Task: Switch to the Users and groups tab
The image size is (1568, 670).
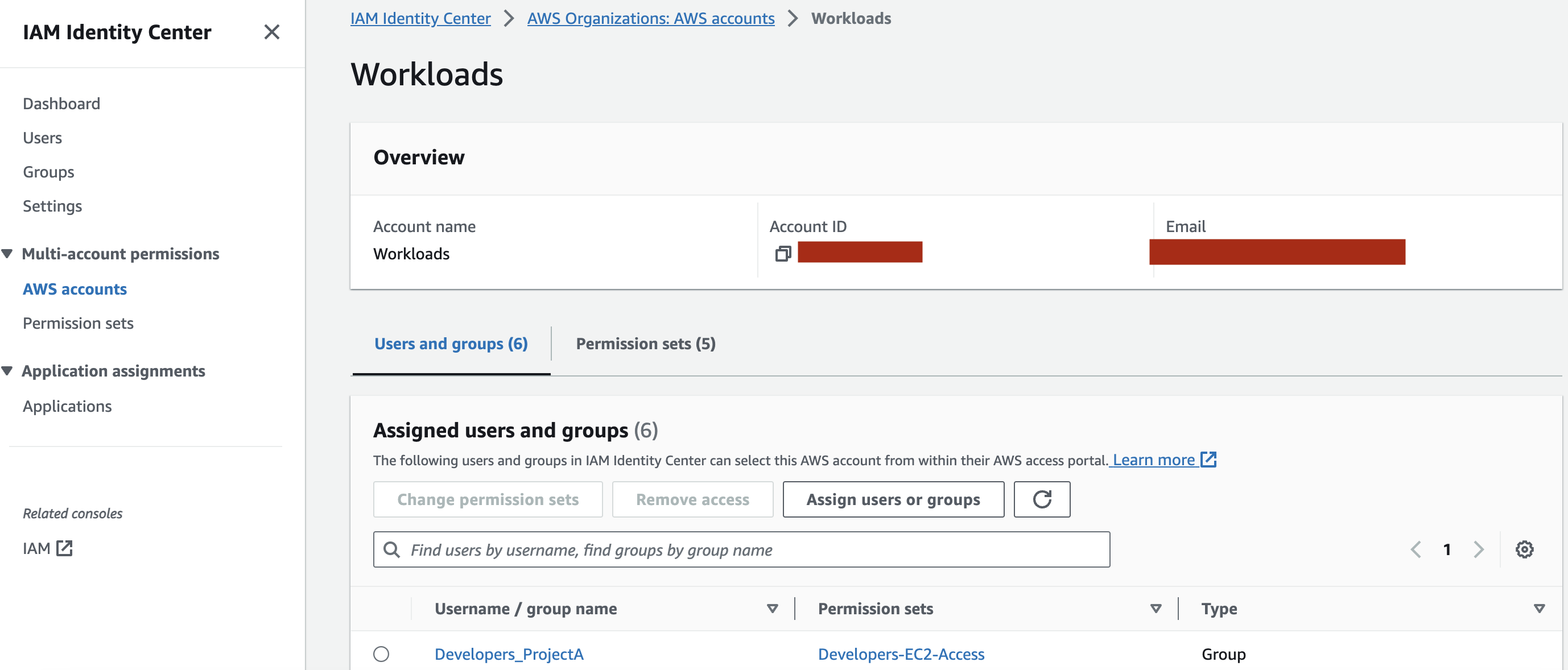Action: click(x=451, y=343)
